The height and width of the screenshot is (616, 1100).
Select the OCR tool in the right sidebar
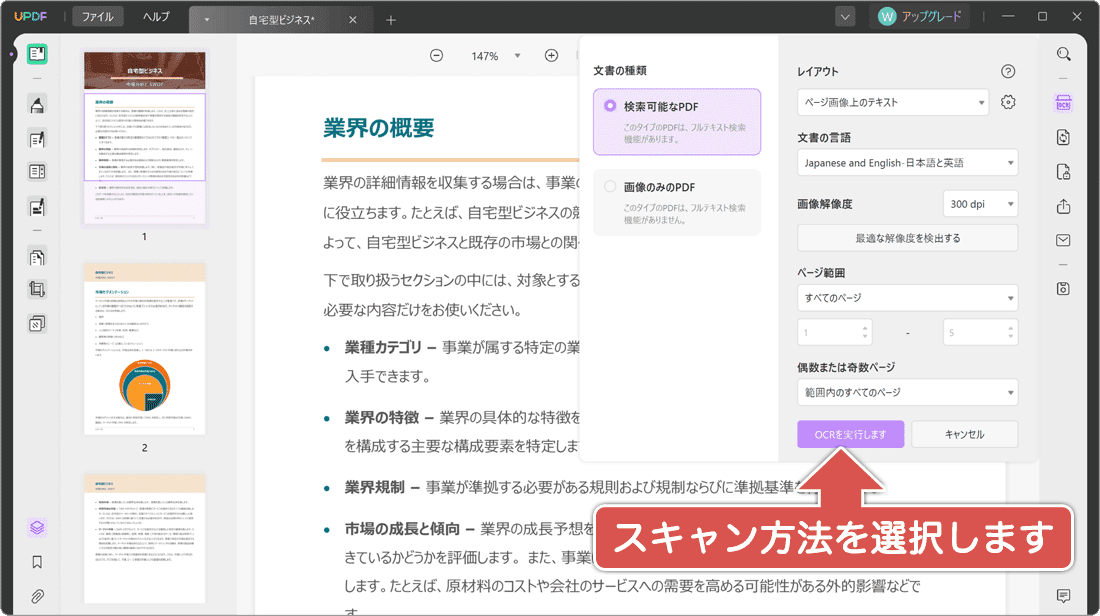(1063, 104)
